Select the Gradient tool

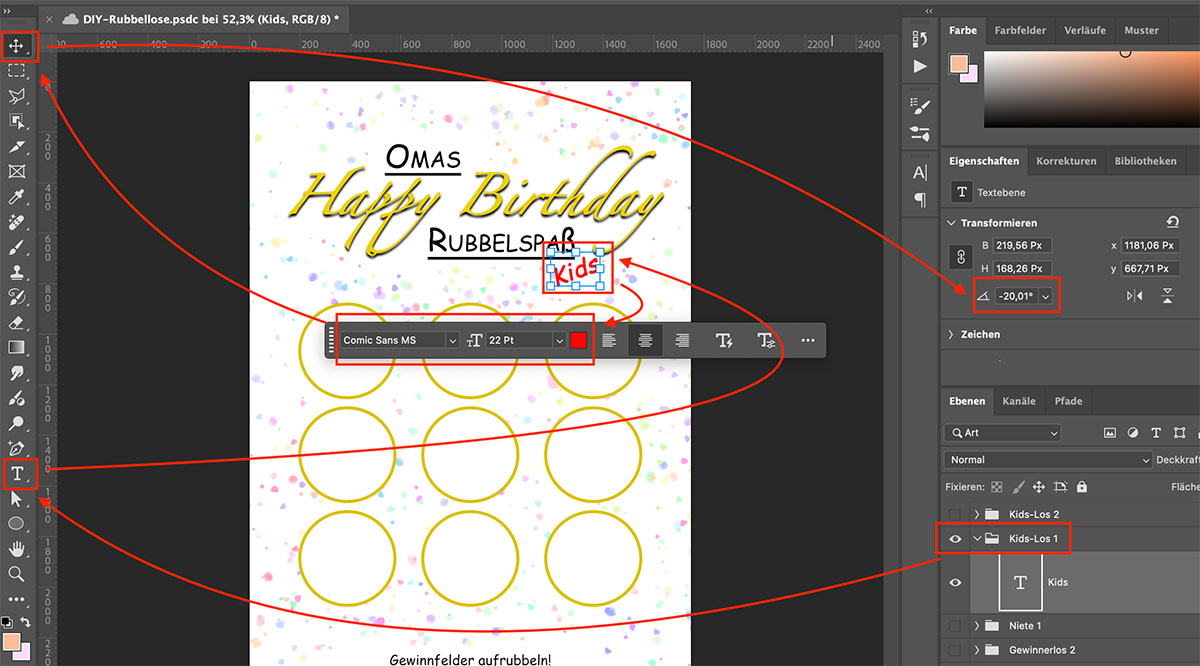[x=17, y=348]
